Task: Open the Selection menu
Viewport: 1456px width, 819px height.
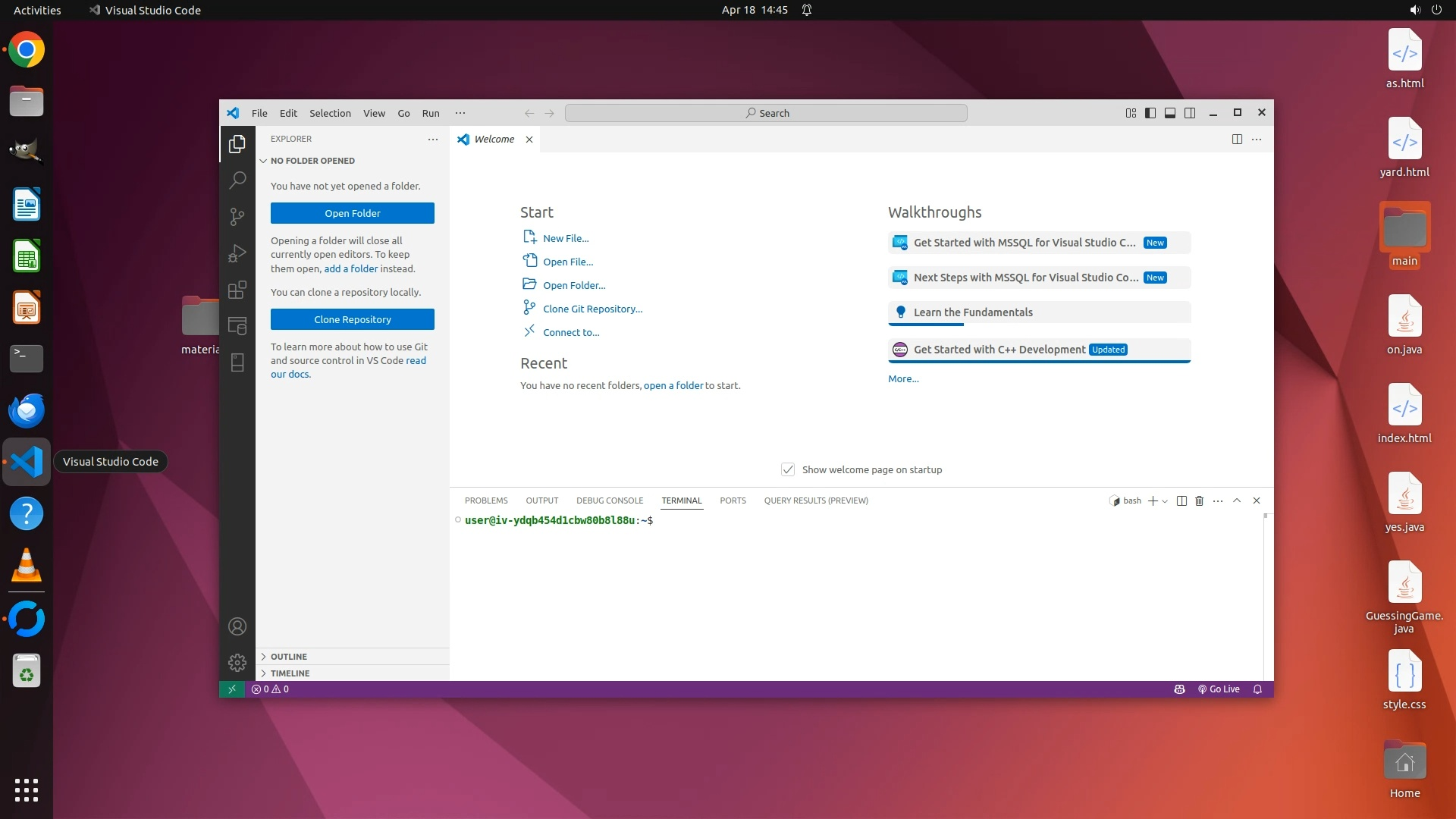Action: tap(330, 113)
